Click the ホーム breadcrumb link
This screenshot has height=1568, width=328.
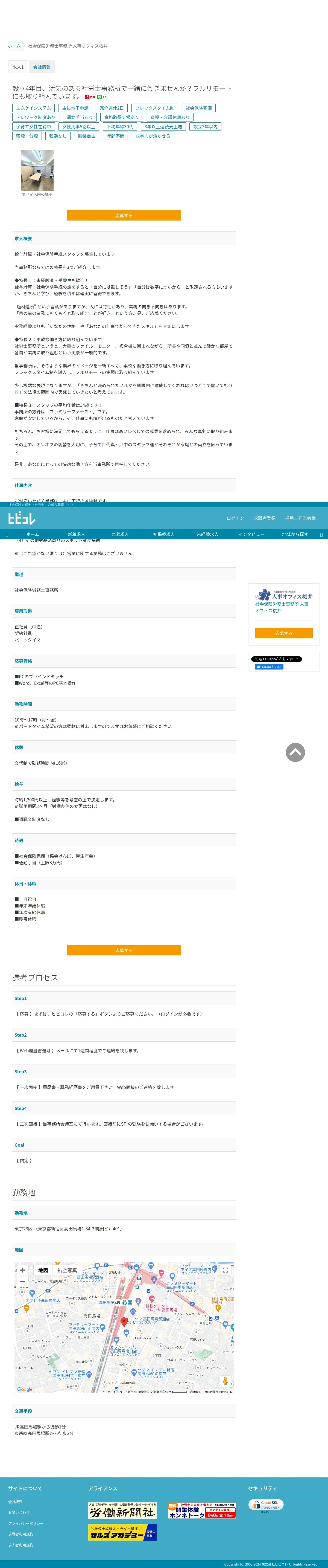coord(14,46)
